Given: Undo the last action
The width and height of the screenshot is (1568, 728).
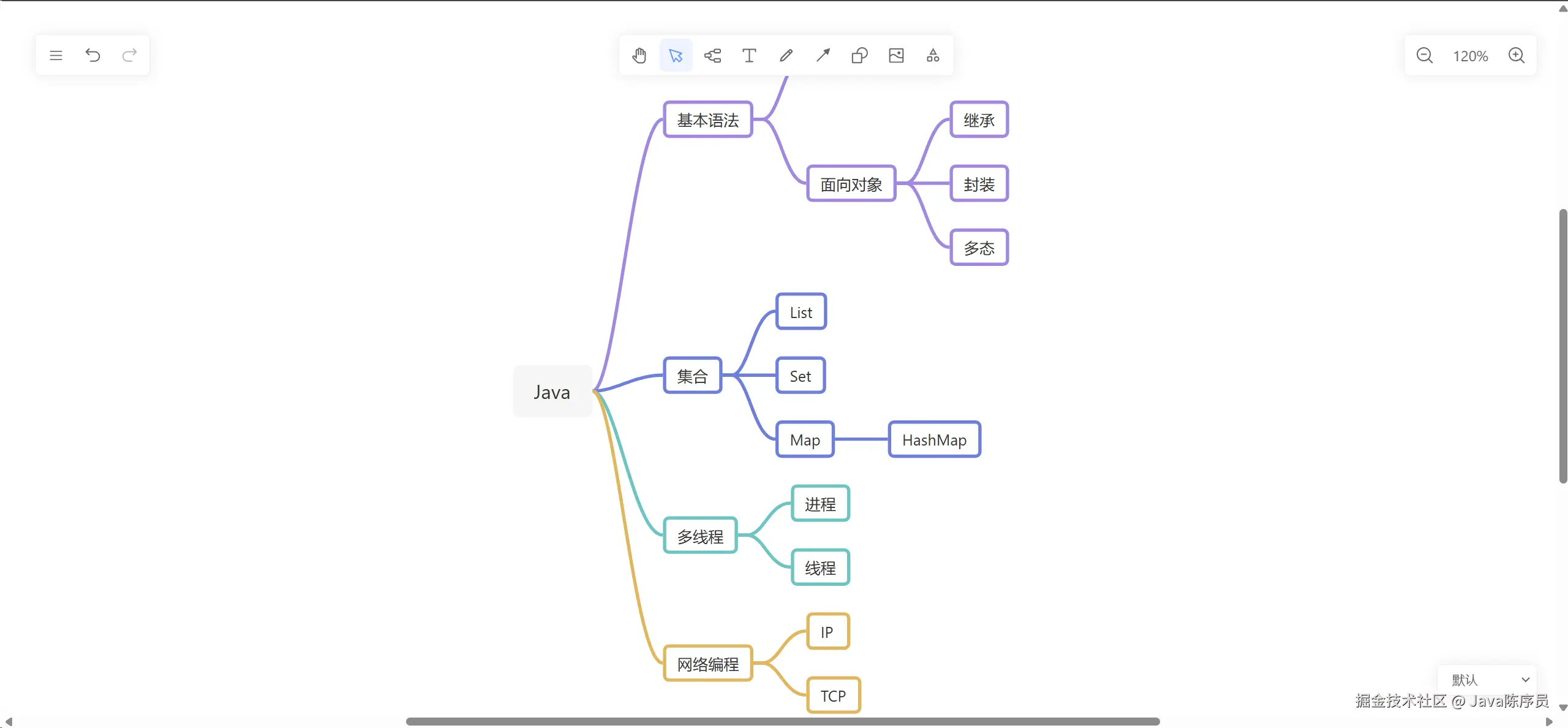Looking at the screenshot, I should [92, 56].
